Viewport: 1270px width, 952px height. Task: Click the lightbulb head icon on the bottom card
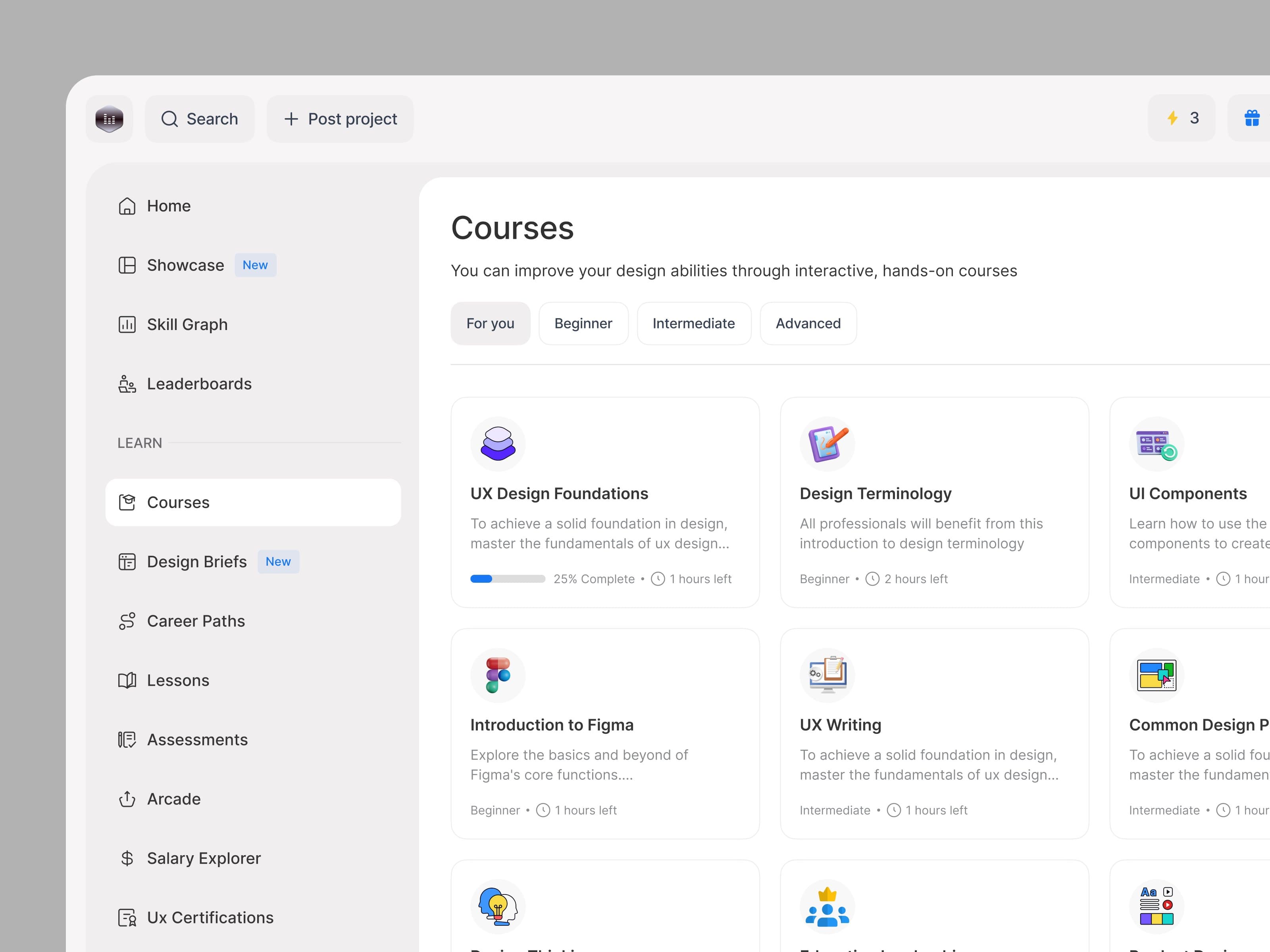coord(498,907)
